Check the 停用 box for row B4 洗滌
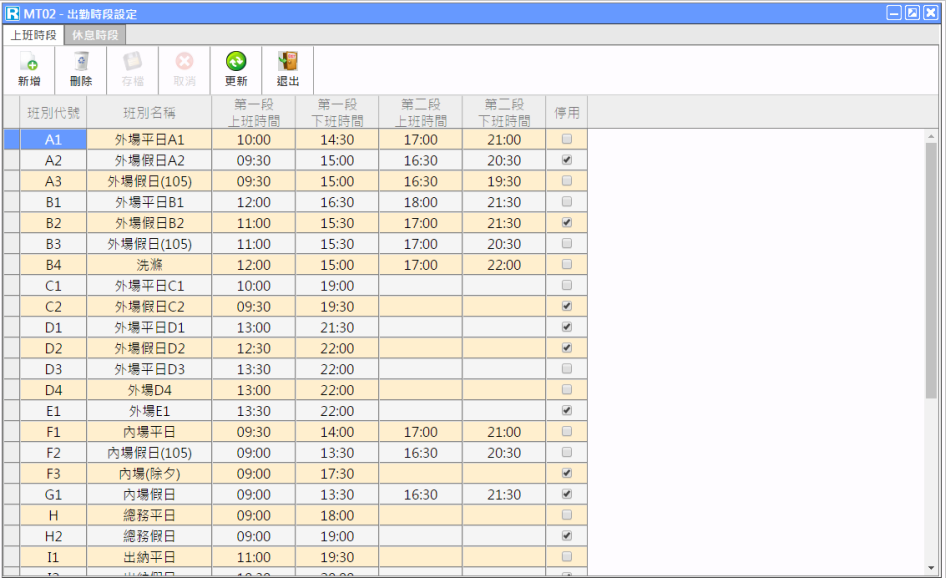The image size is (950, 578). 566,264
